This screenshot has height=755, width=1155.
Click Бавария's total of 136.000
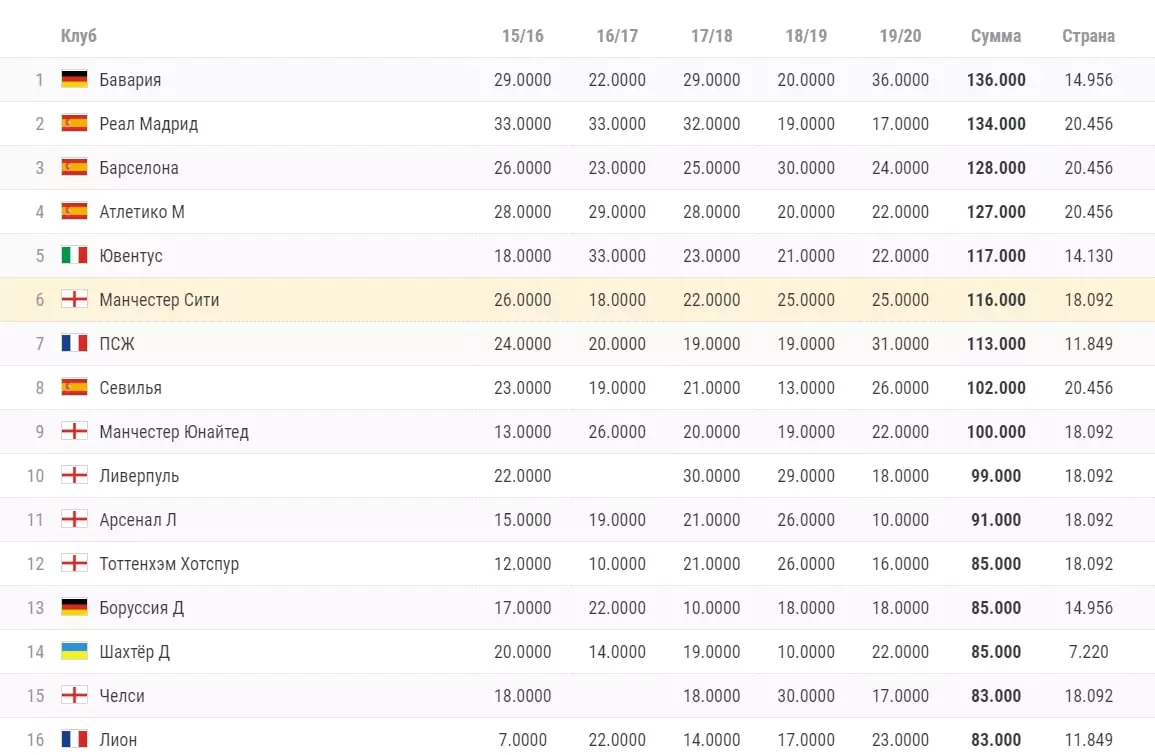coord(996,80)
